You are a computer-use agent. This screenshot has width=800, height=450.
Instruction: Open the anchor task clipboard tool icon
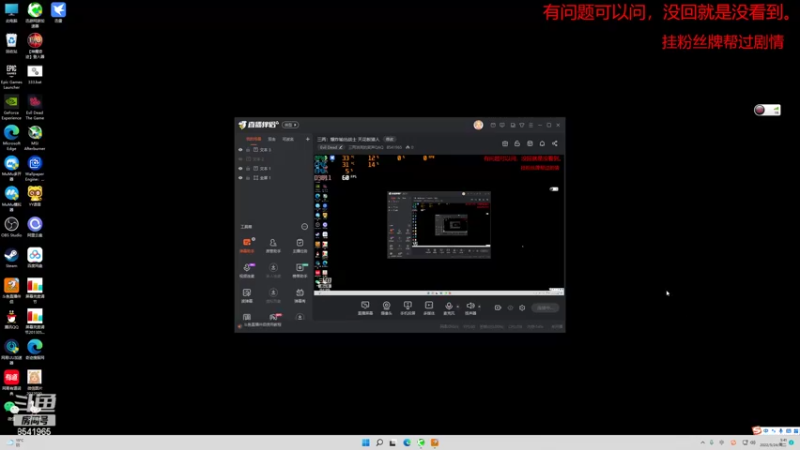point(299,245)
